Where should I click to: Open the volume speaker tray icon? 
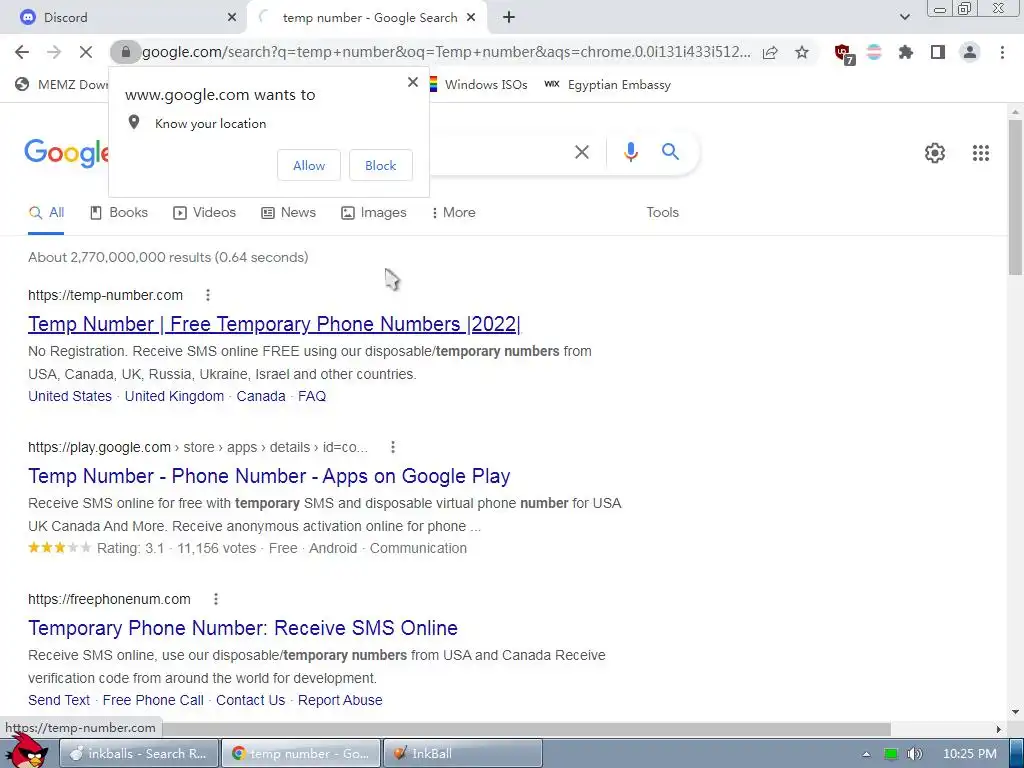(915, 754)
